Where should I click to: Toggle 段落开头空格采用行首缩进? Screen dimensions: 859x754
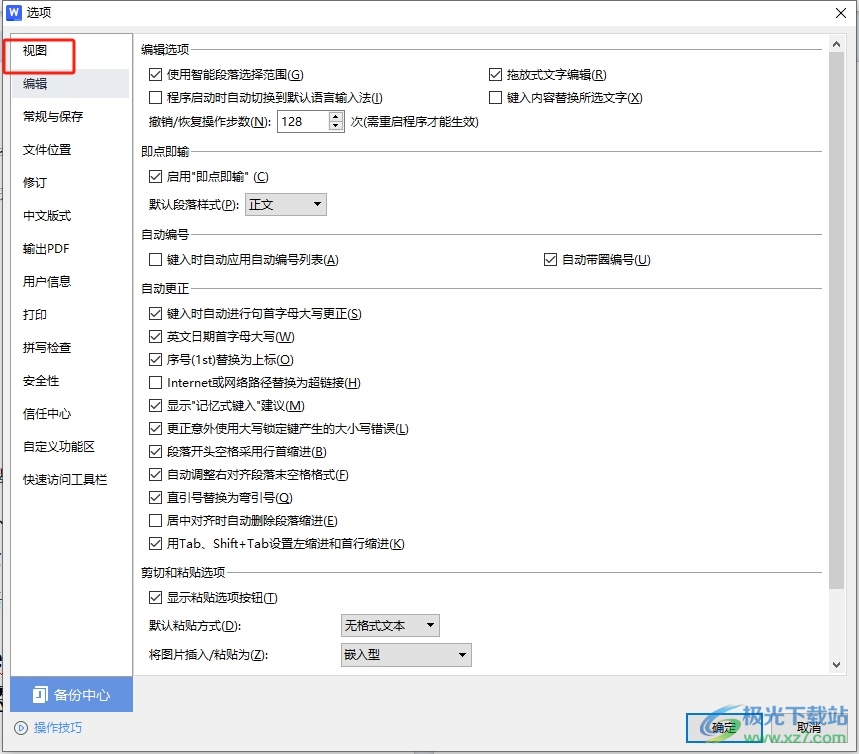(156, 452)
